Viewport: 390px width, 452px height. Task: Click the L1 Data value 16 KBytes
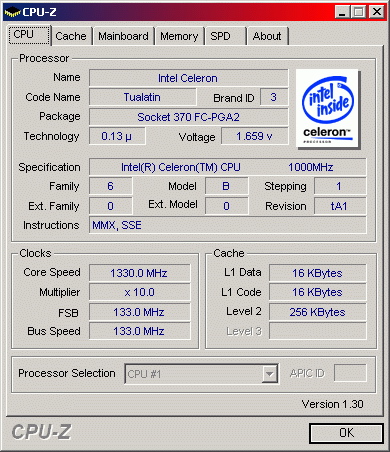[x=318, y=273]
